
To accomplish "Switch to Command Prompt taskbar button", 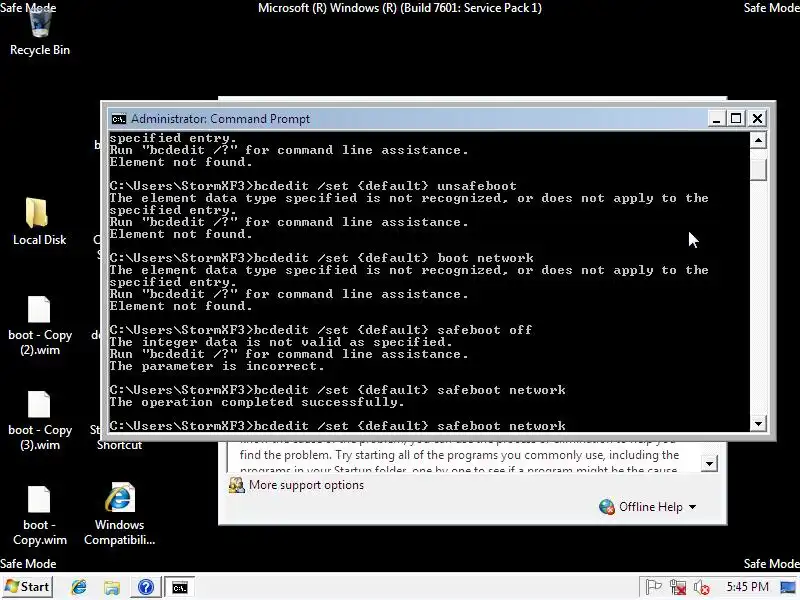I will point(179,587).
